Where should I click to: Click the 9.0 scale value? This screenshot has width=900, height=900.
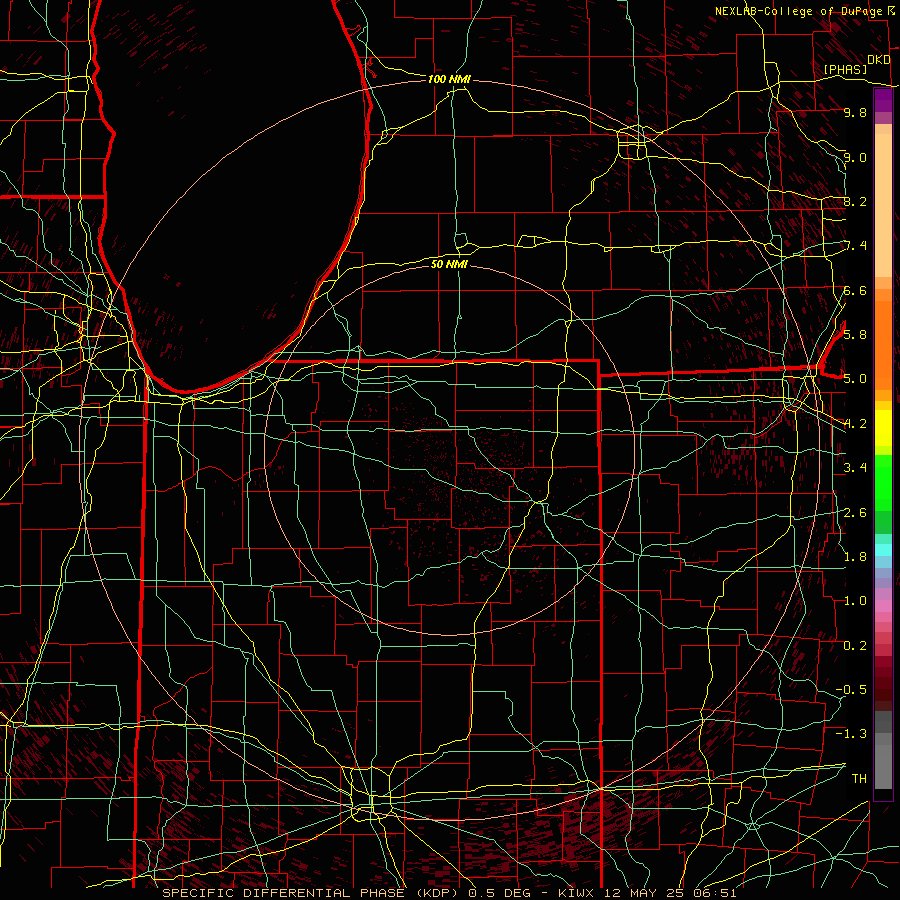[x=855, y=157]
